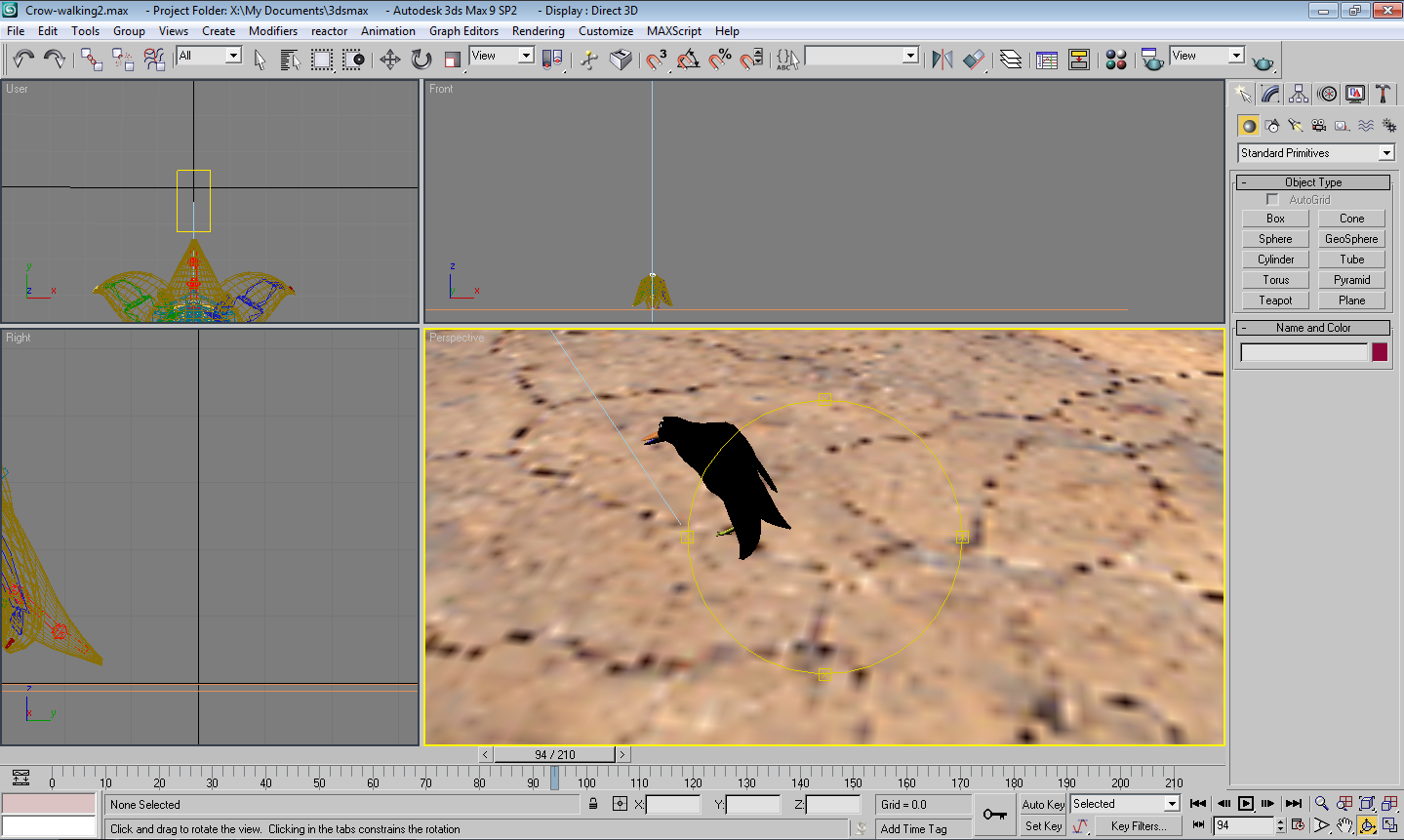Switch to the Modify command panel tab

pyautogui.click(x=1270, y=94)
